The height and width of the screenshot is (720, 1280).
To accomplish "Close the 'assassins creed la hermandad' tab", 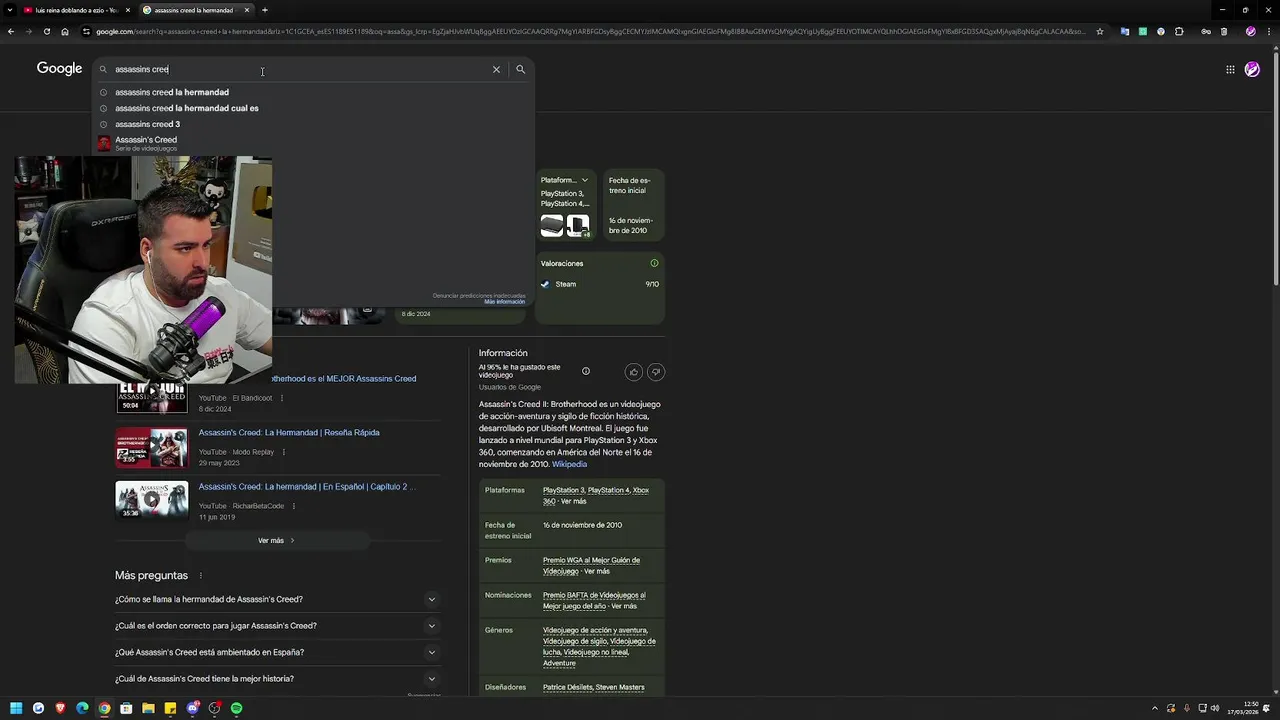I will pos(246,10).
